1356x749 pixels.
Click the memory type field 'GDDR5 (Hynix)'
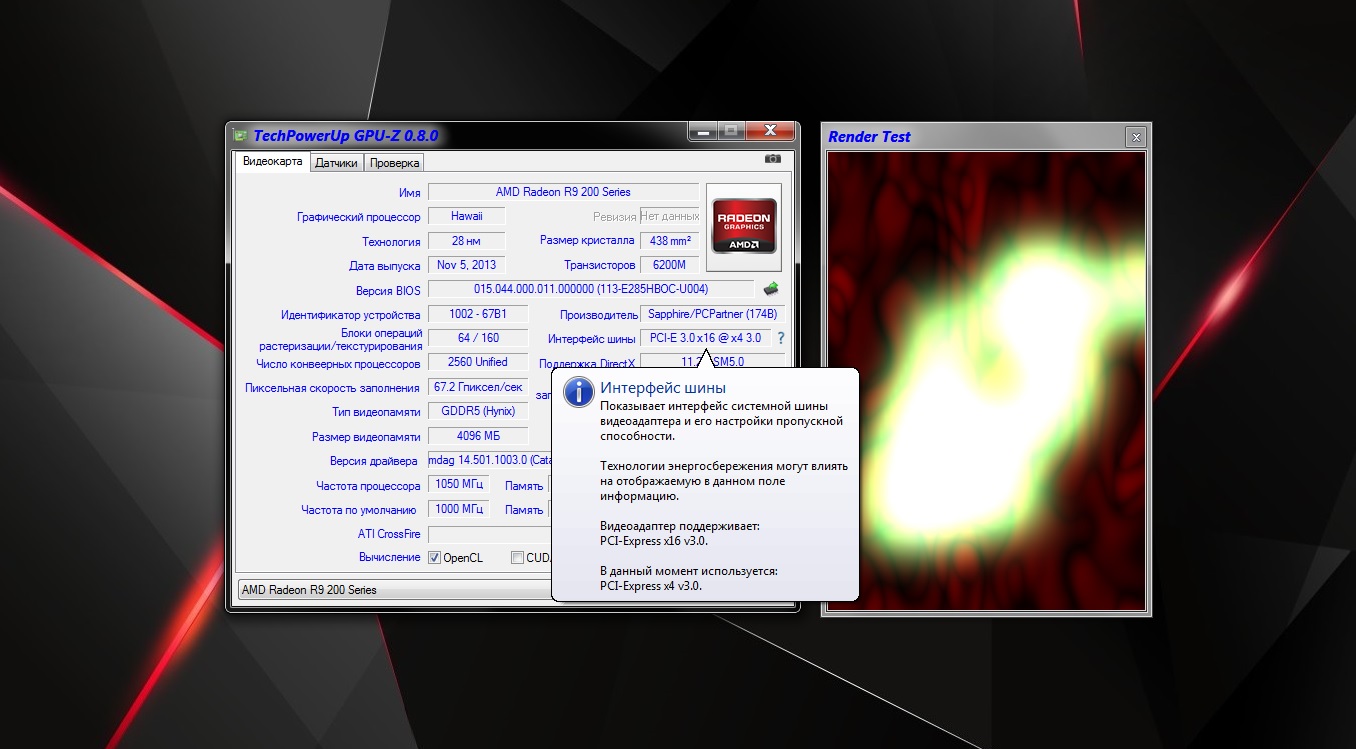(478, 411)
